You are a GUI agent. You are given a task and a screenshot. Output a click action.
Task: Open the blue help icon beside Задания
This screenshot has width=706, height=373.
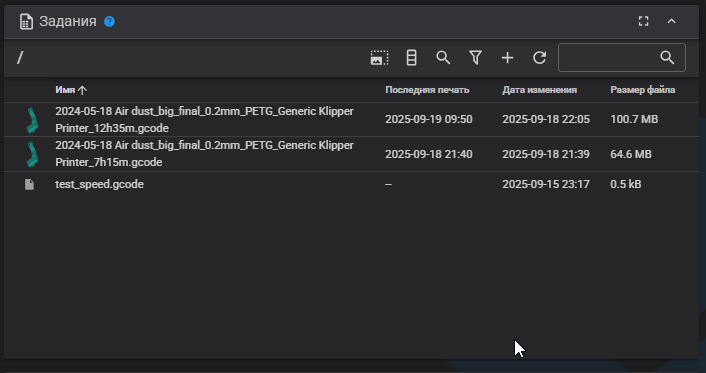click(109, 21)
